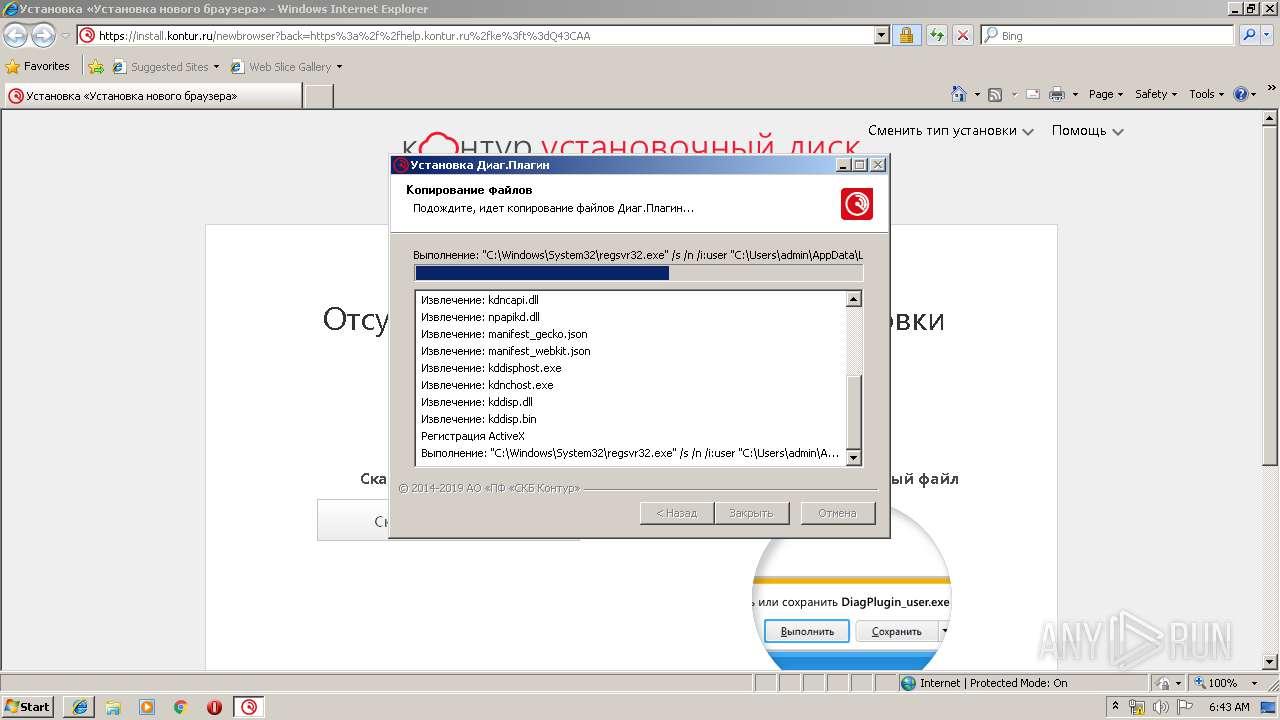Click the Bing search input box

coord(1108,36)
